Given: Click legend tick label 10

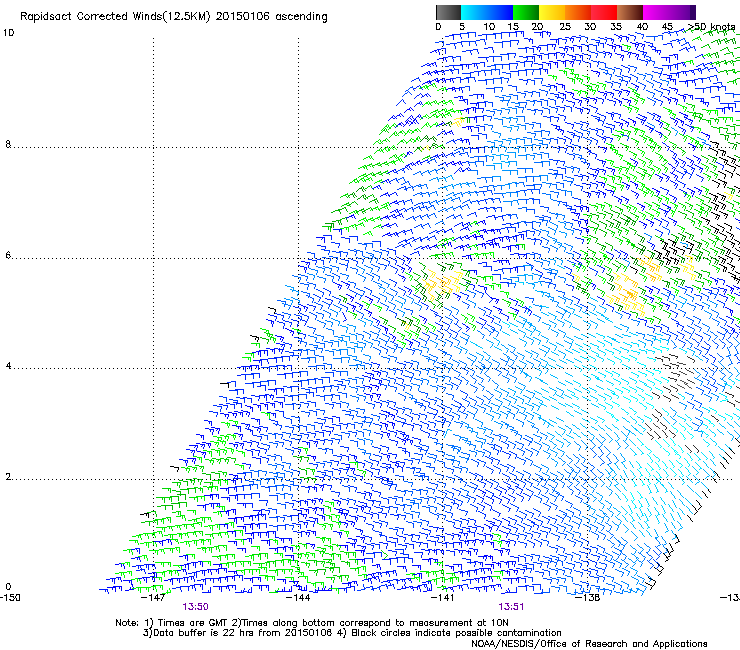Looking at the screenshot, I should [489, 27].
